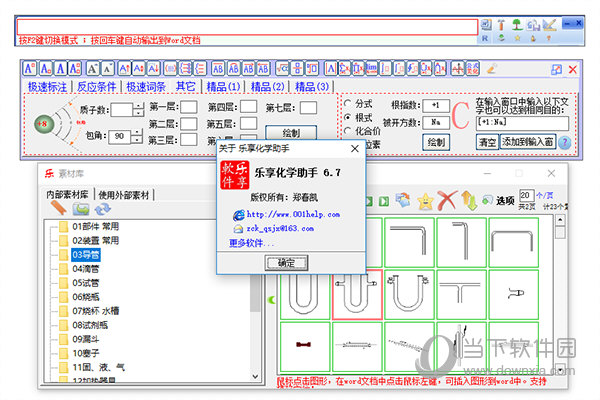Click the Word document icon in input bar
Image resolution: width=600 pixels, height=400 pixels.
486,25
